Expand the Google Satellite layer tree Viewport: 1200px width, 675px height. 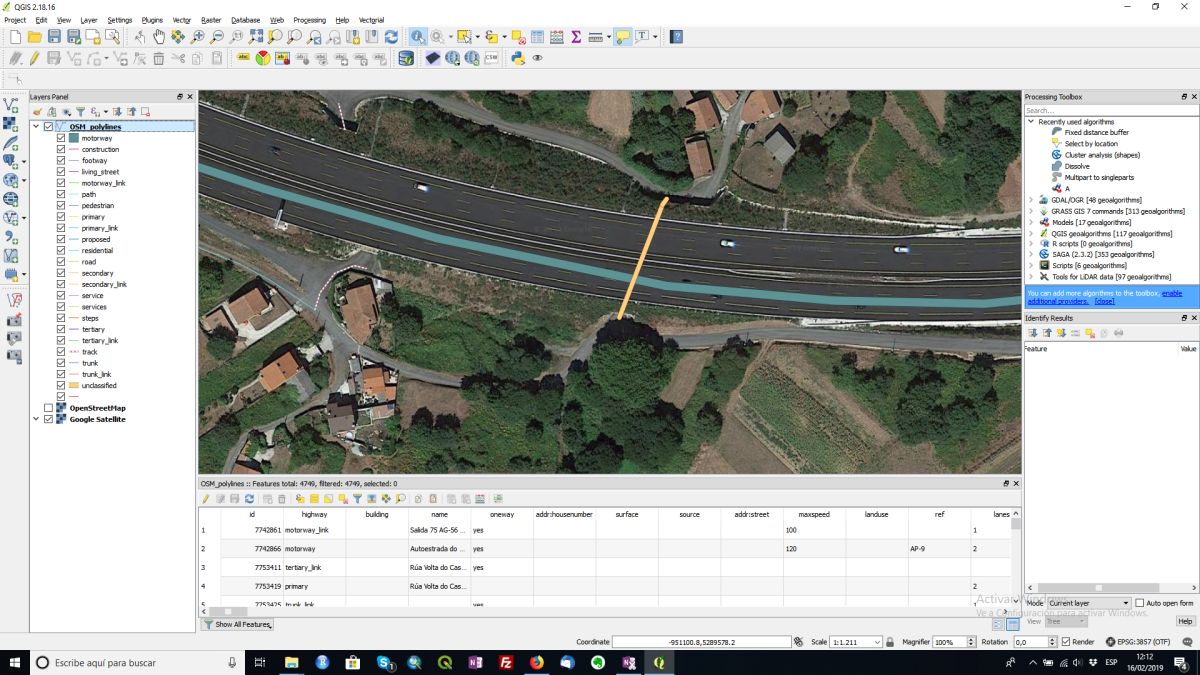click(37, 419)
